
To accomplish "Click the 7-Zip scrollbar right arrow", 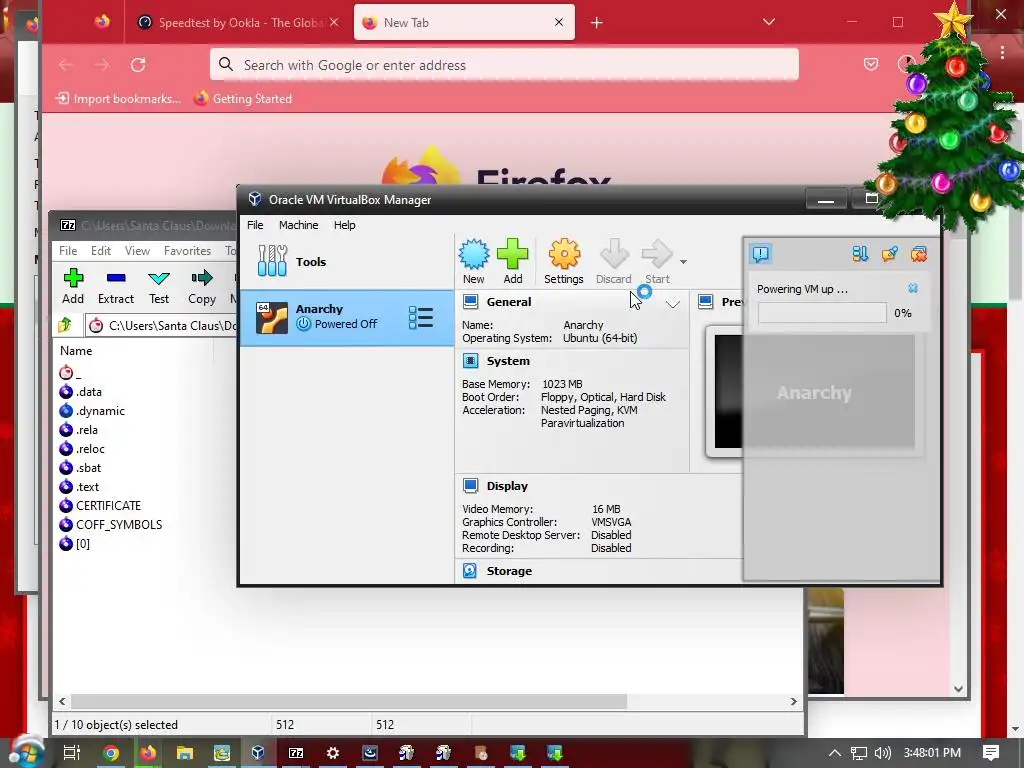I will point(793,701).
